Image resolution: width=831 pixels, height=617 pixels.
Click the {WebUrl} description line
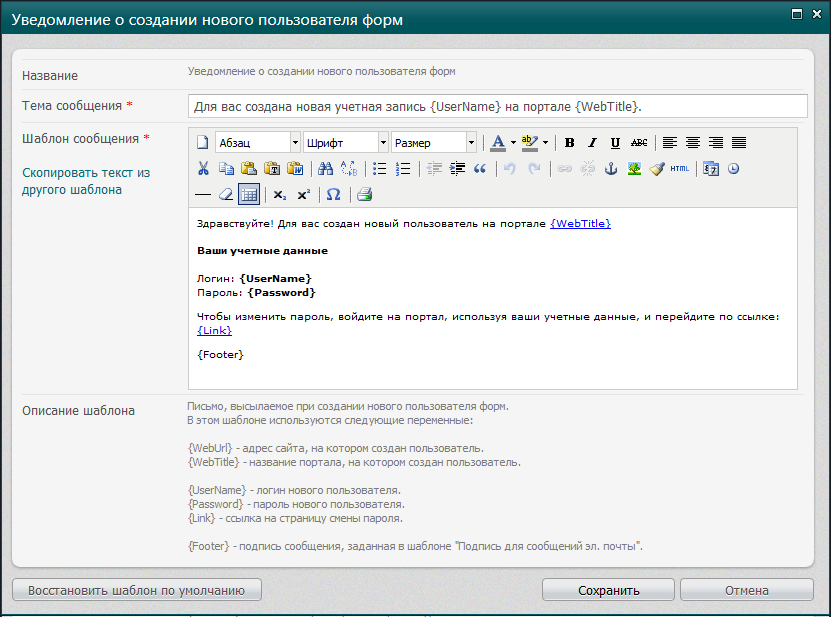coord(336,448)
